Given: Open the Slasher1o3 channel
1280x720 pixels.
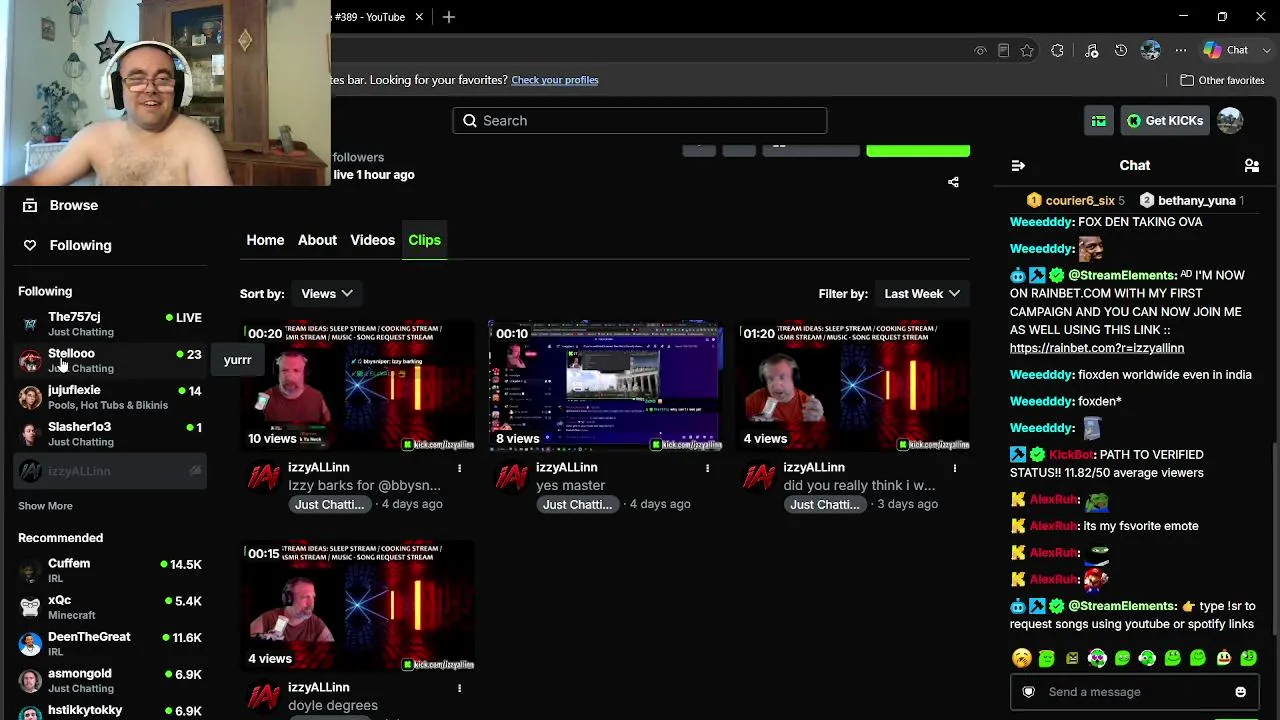Looking at the screenshot, I should click(x=110, y=434).
